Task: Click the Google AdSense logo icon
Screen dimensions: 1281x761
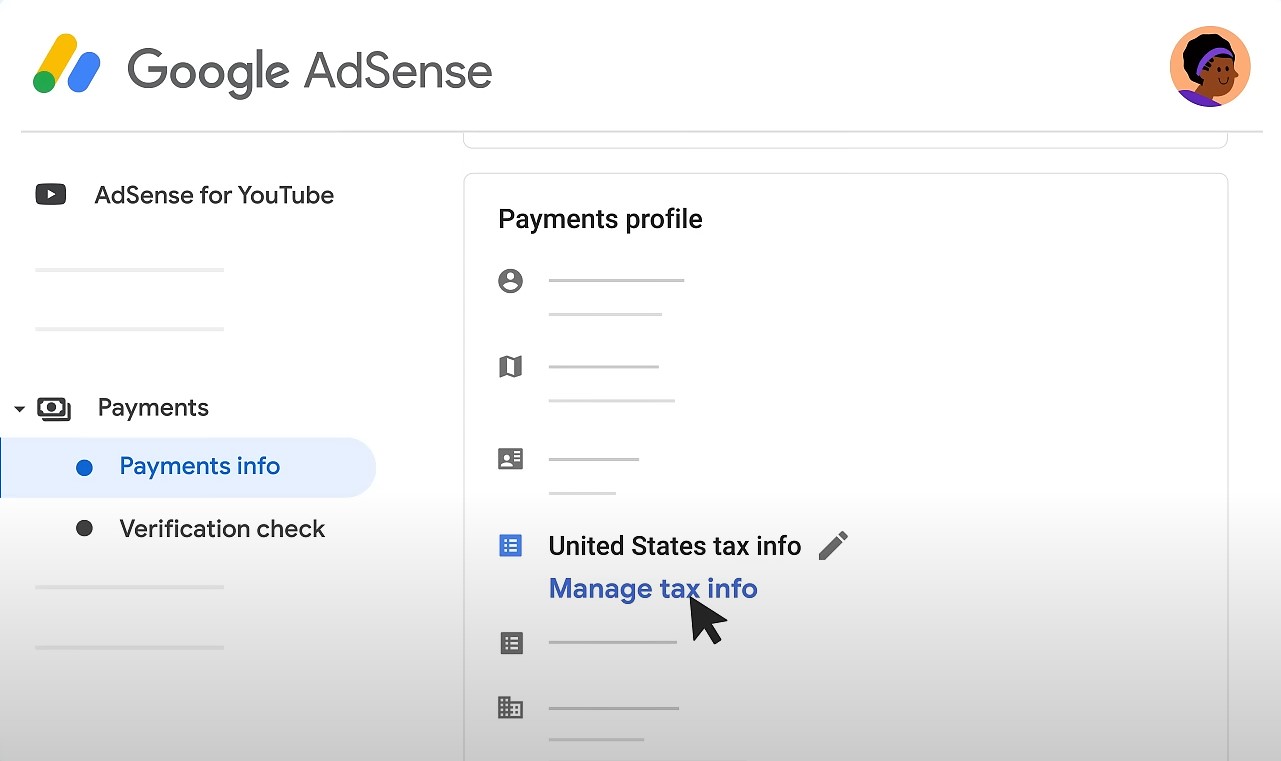Action: coord(67,64)
